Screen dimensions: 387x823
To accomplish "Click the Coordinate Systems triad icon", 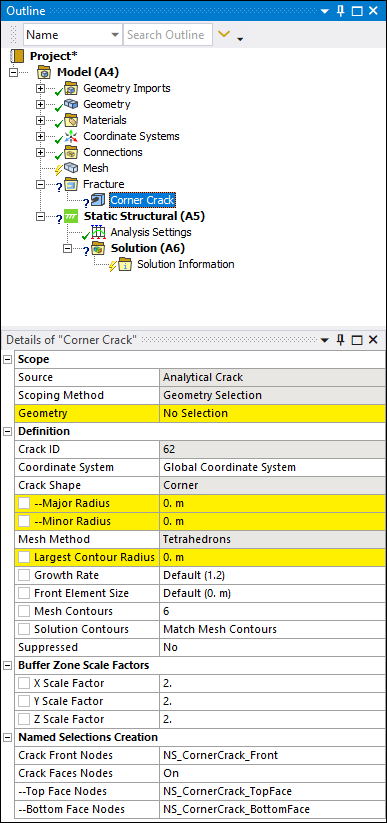I will [x=71, y=136].
